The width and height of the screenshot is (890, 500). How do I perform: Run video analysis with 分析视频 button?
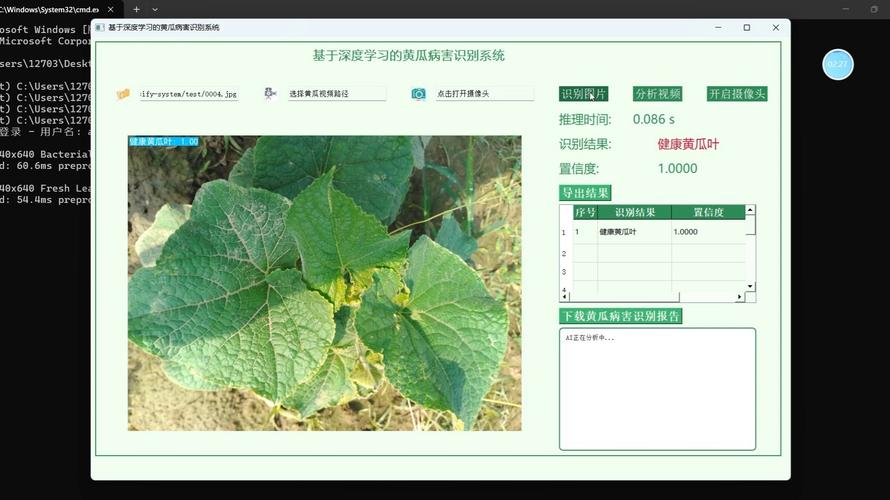(657, 94)
